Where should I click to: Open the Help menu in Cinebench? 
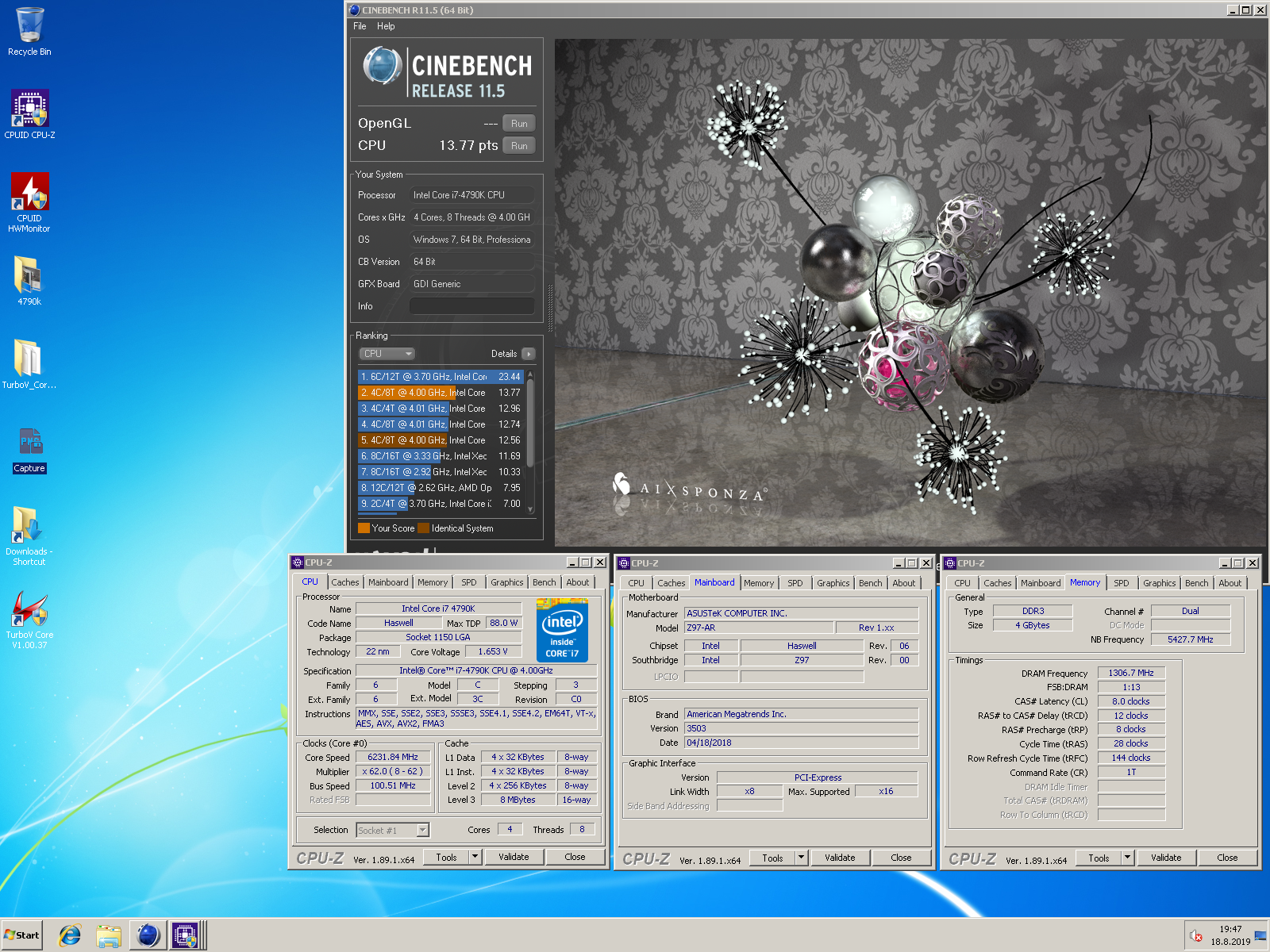click(386, 26)
